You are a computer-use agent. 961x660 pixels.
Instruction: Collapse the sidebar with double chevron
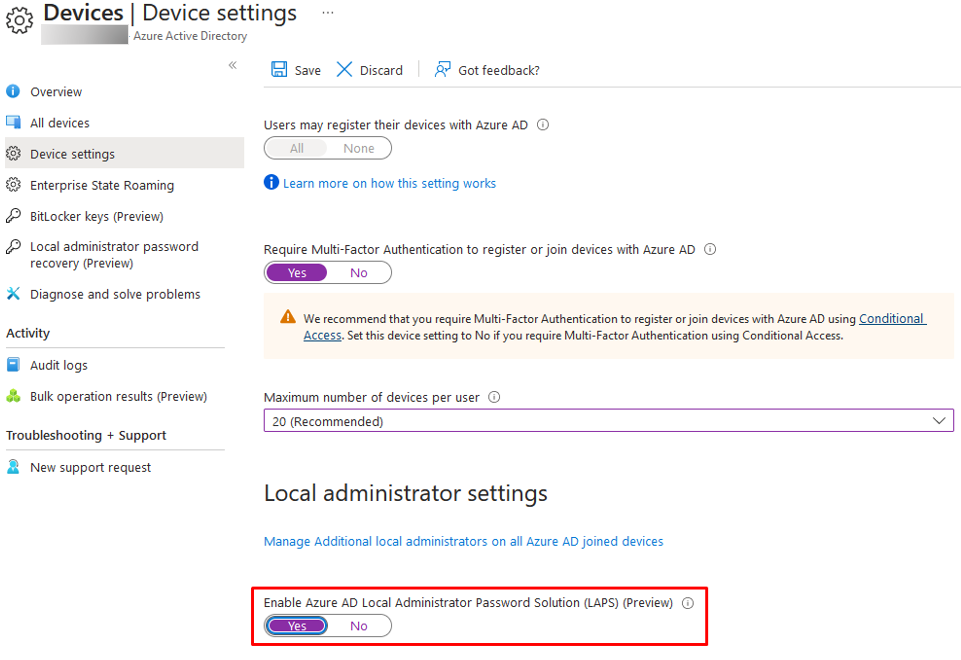[233, 65]
